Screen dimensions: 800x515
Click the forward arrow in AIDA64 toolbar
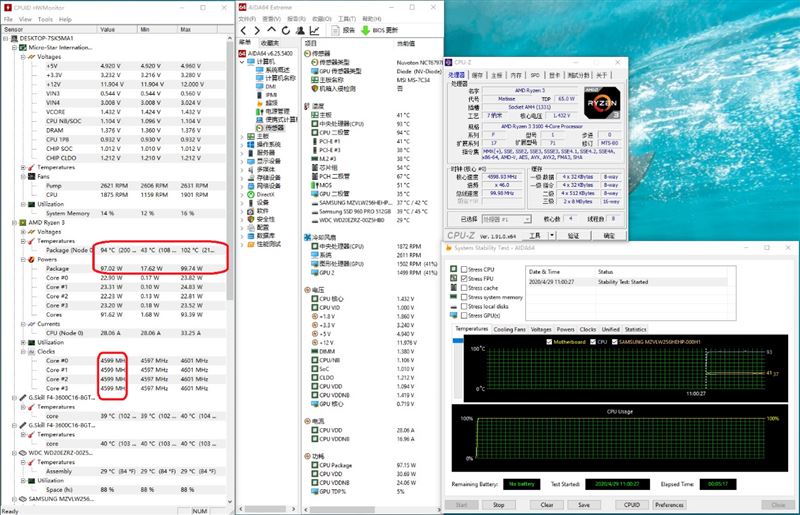click(257, 31)
